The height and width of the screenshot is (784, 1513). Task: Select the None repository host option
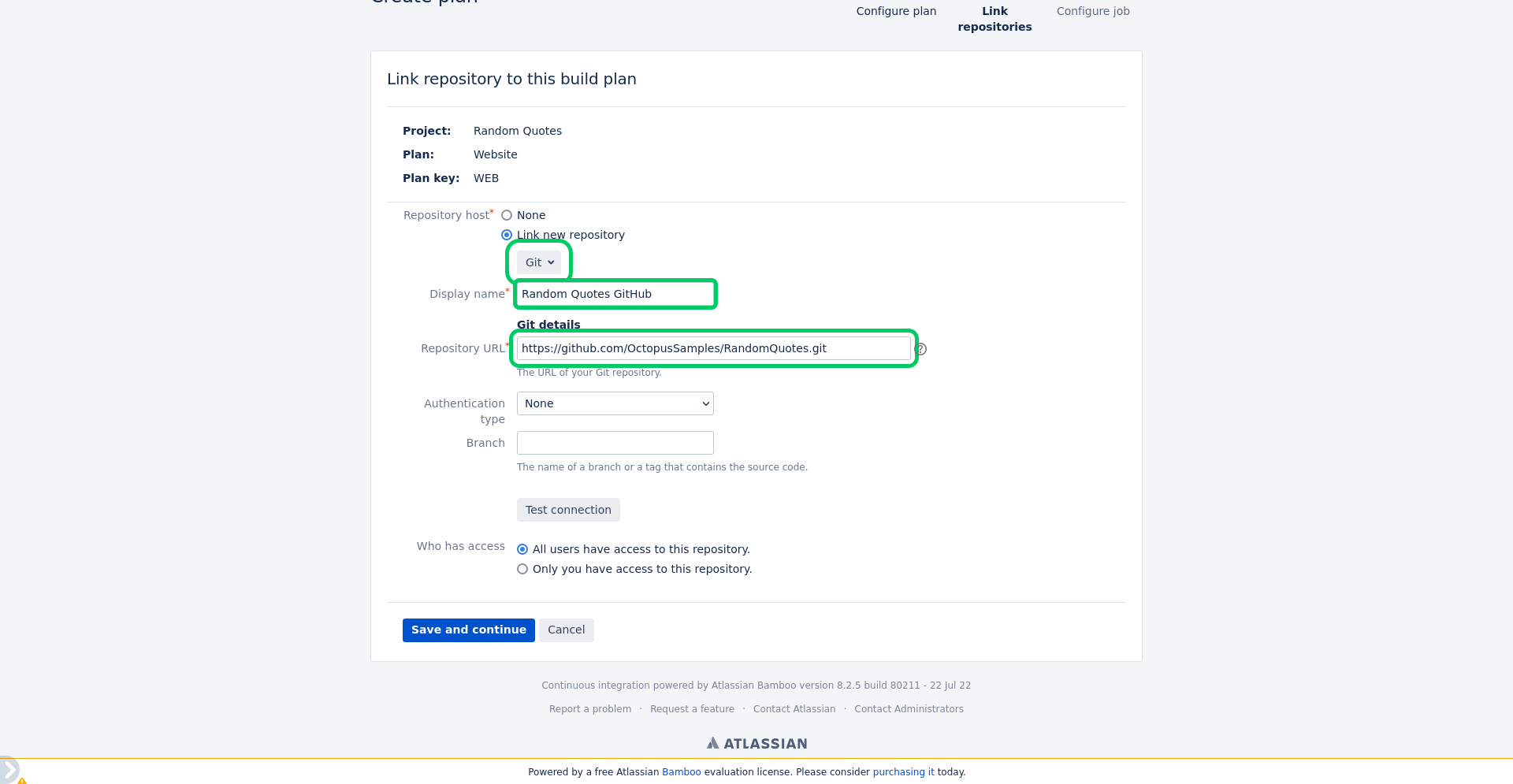[507, 215]
